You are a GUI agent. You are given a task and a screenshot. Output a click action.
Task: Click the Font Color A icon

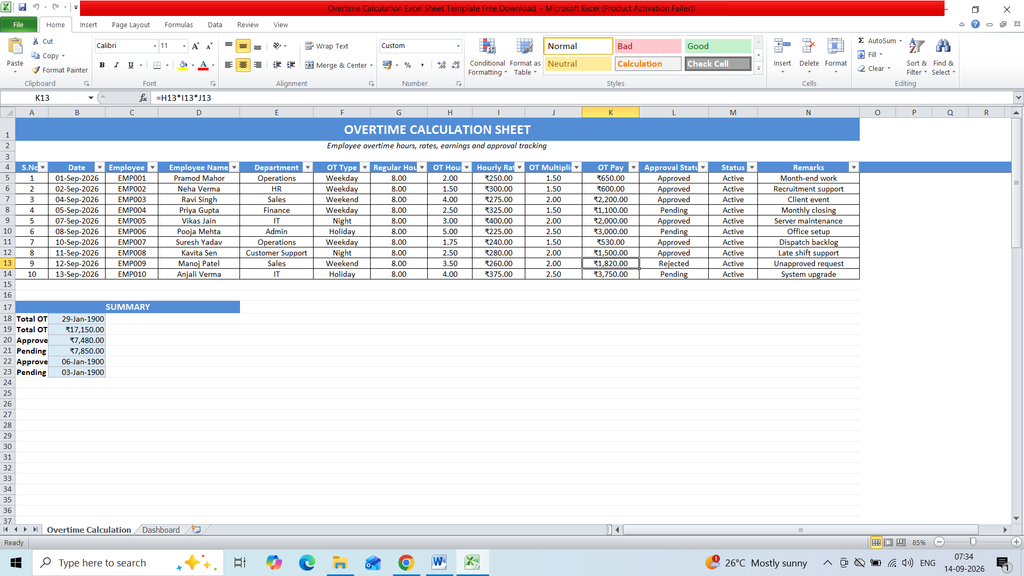(203, 65)
